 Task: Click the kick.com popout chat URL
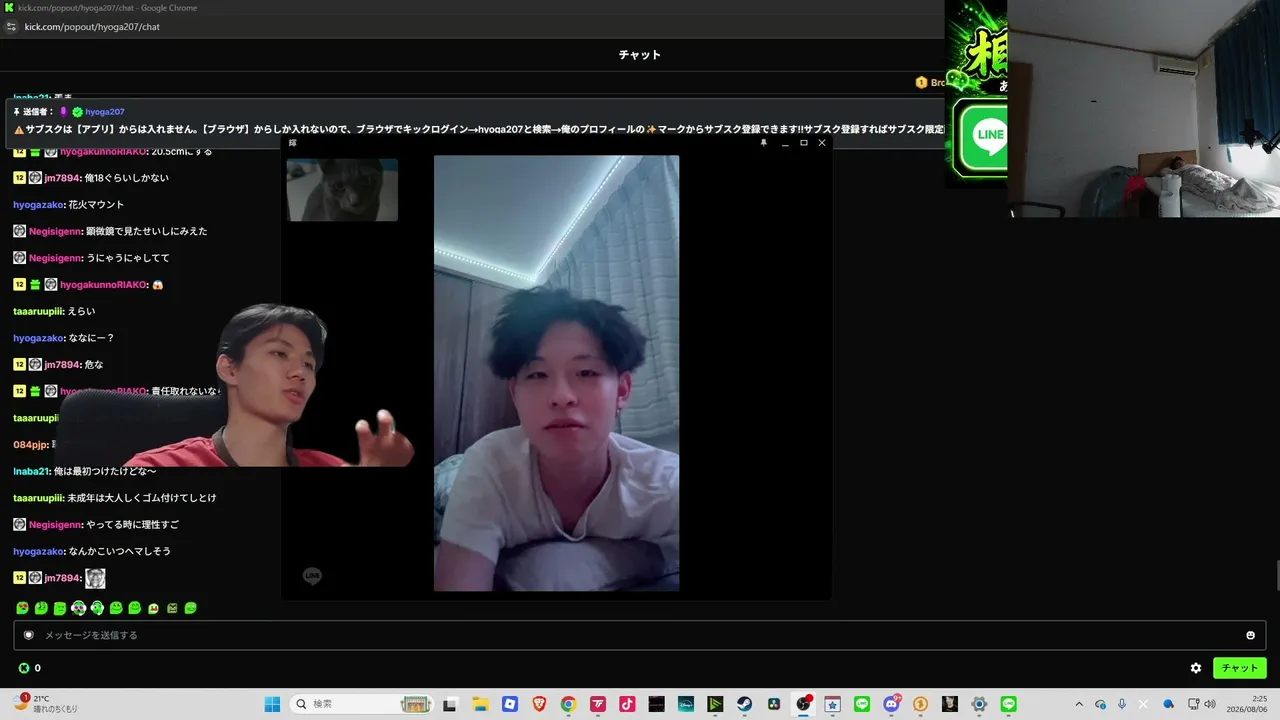[x=92, y=27]
